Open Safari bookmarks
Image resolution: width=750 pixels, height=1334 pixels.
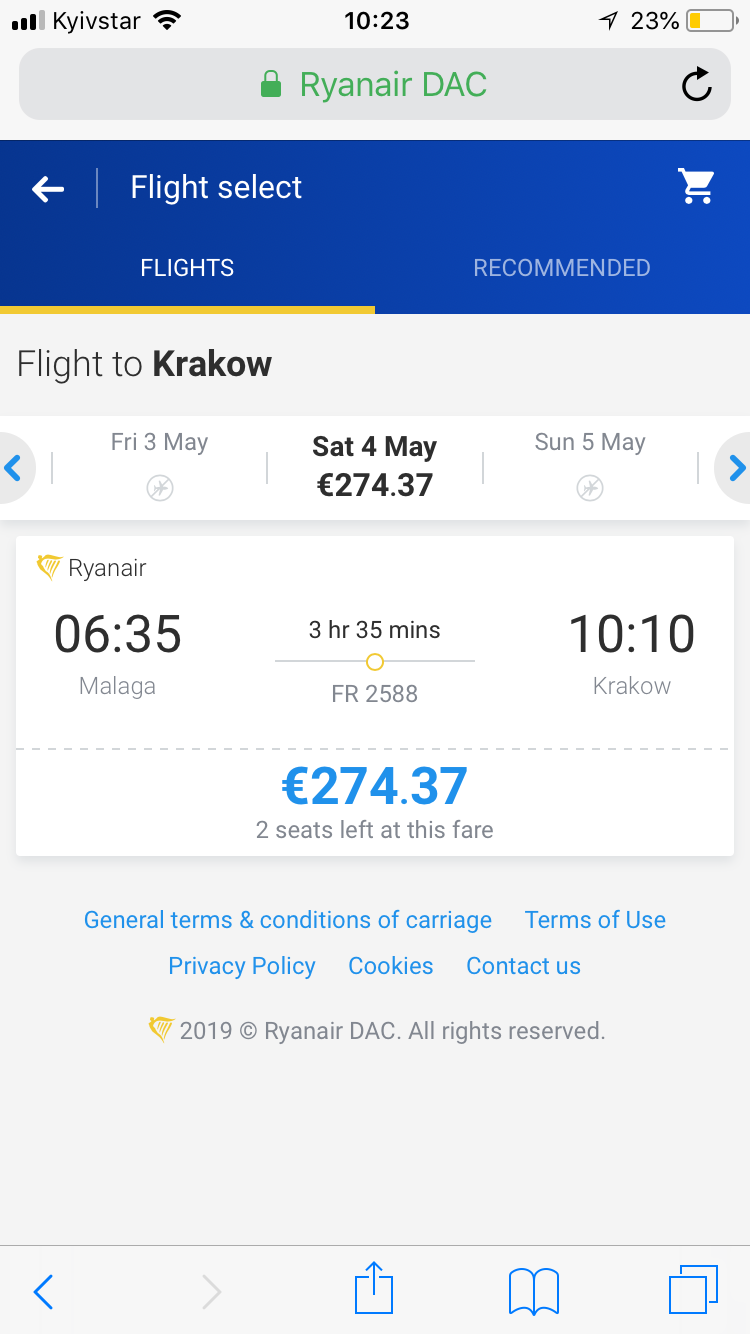[534, 1290]
